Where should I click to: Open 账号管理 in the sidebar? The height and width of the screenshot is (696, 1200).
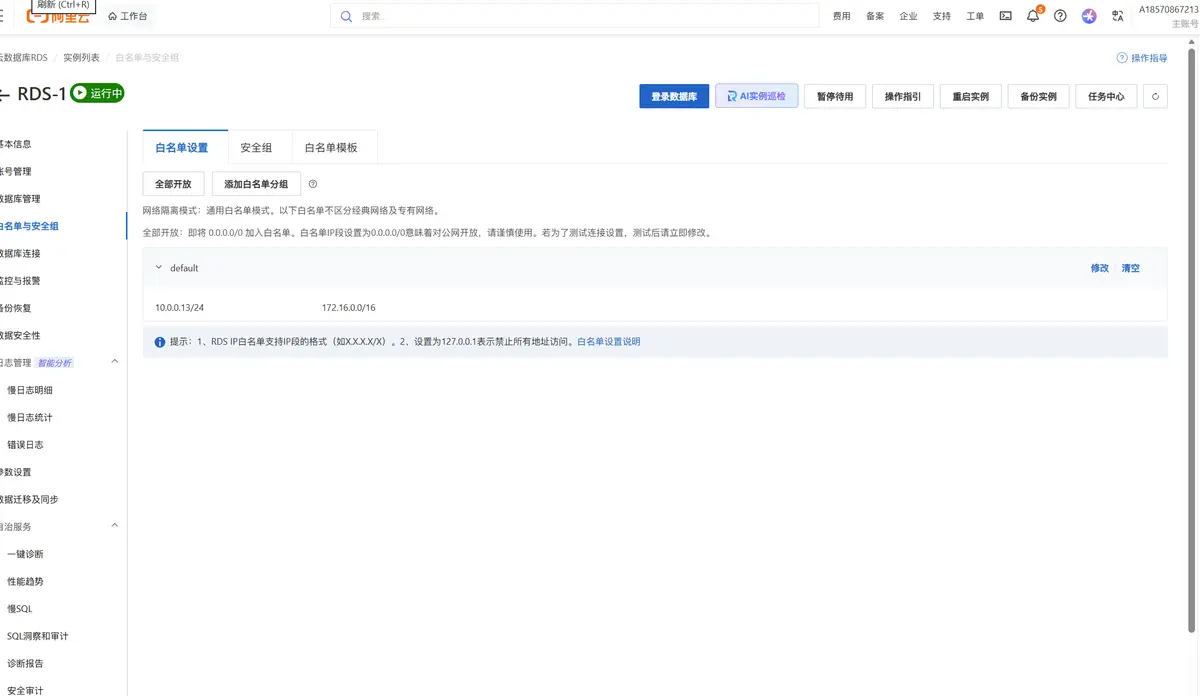(16, 171)
